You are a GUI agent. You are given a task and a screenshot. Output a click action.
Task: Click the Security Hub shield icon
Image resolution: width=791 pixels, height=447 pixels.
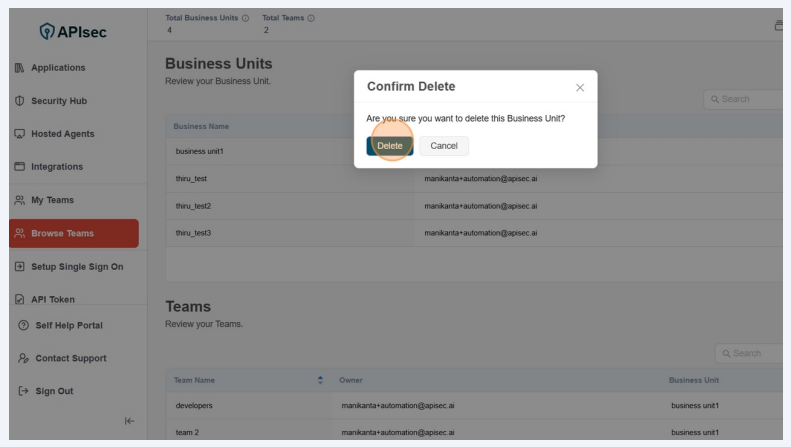tap(20, 101)
